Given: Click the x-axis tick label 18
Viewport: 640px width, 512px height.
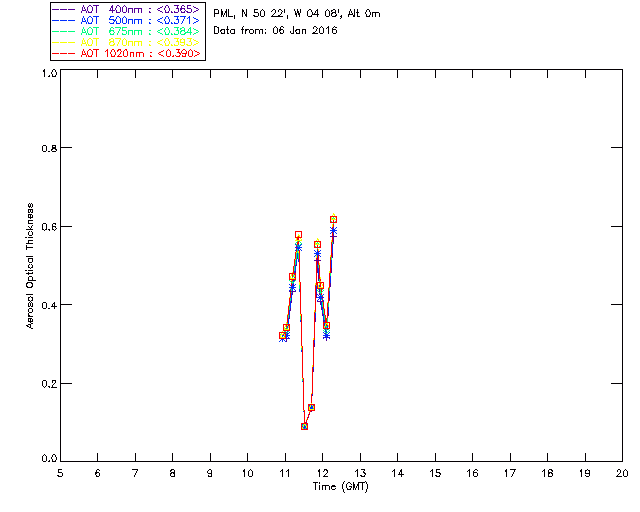Looking at the screenshot, I should pyautogui.click(x=547, y=473).
